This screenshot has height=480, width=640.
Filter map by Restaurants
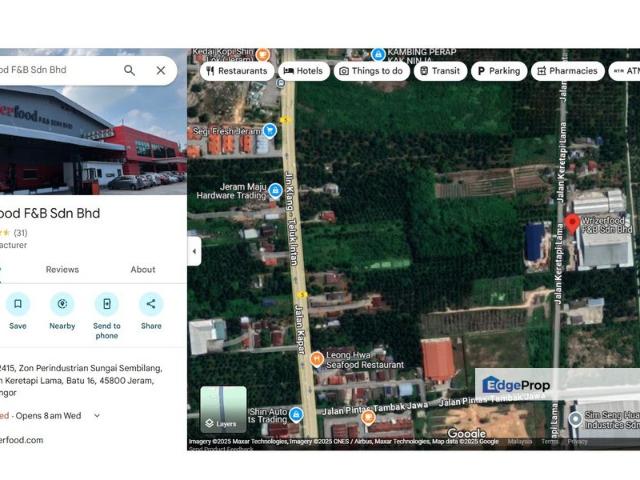point(237,71)
